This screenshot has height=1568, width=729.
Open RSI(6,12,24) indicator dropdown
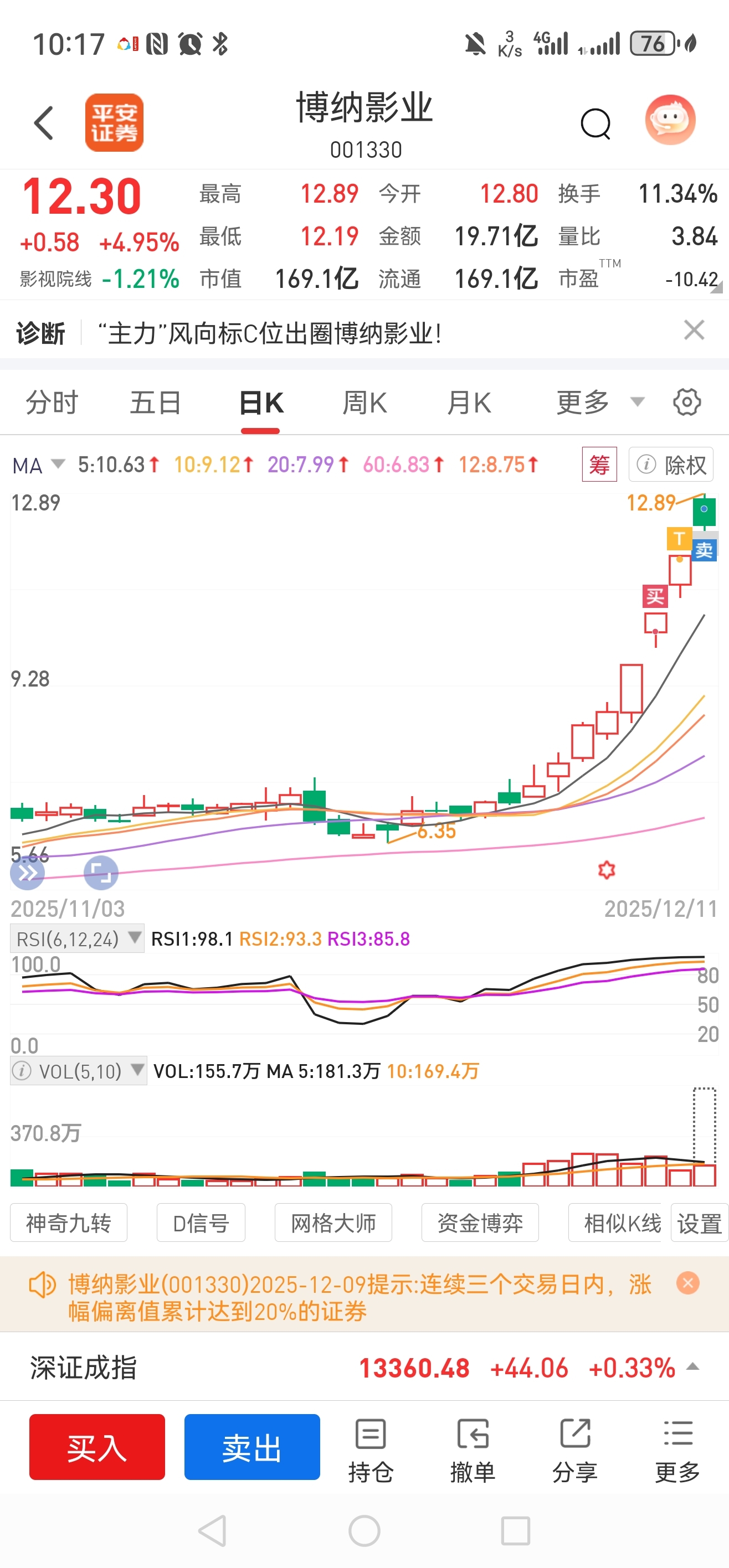[77, 938]
